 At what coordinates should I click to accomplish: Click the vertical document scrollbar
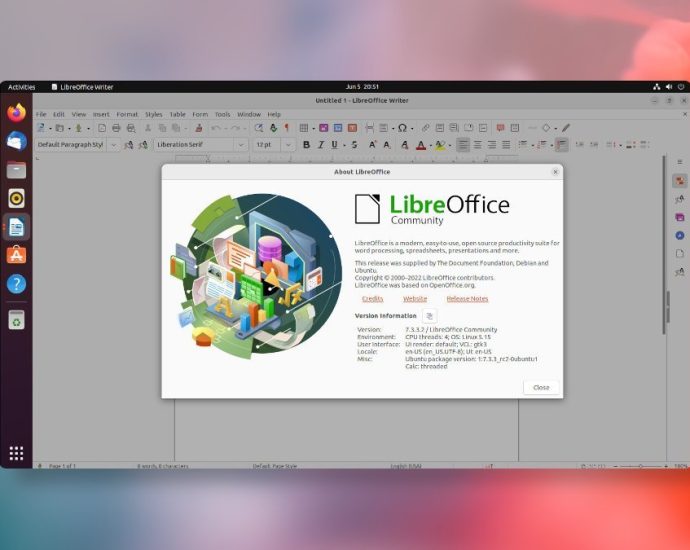coord(664,246)
